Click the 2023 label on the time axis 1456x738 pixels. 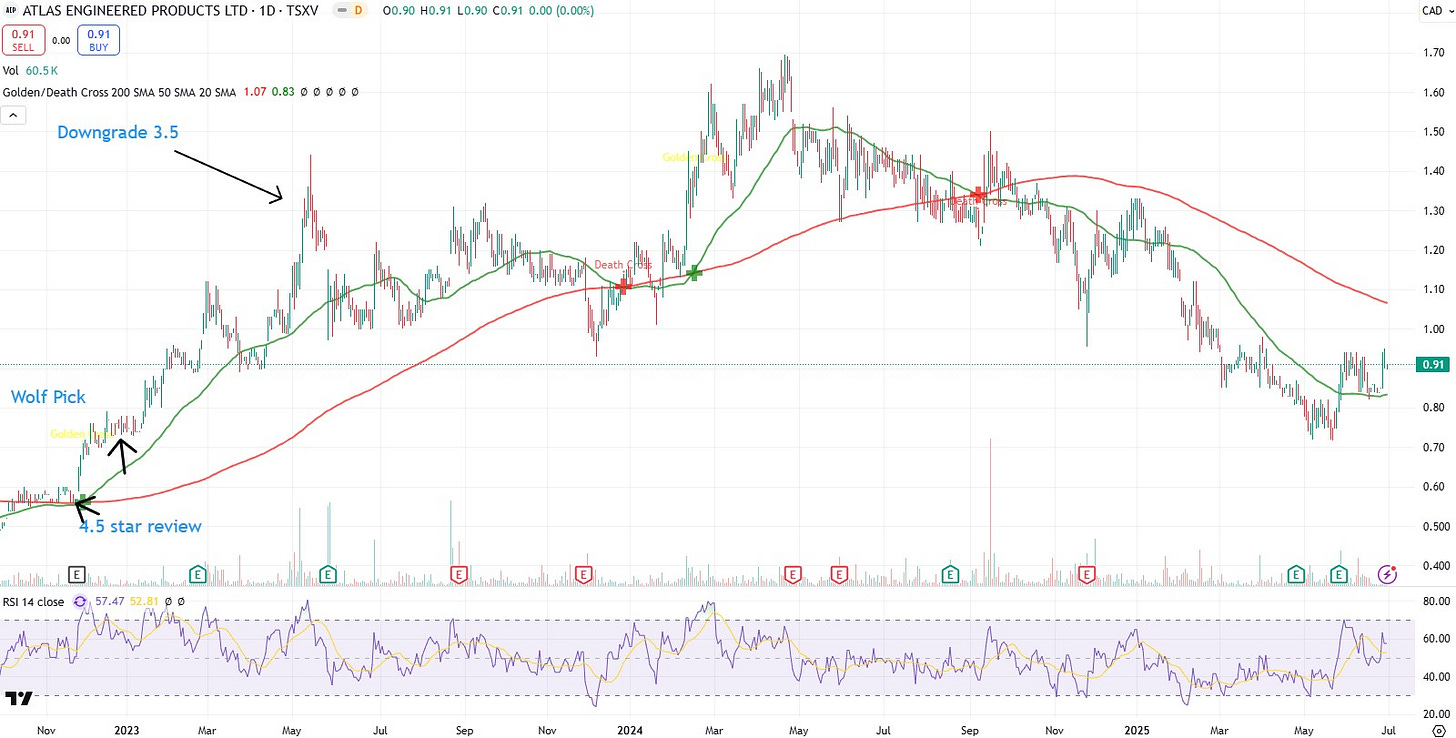127,731
